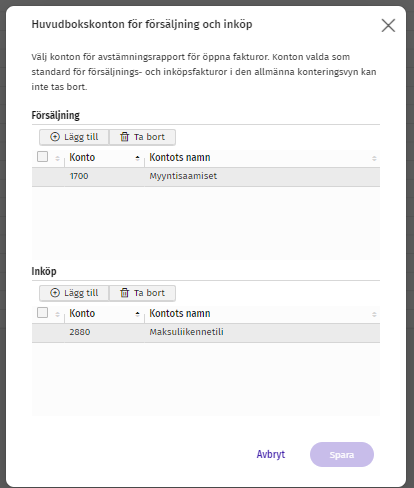The image size is (414, 488).
Task: Click the trash icon in Inköp Ta bort
Action: (x=124, y=293)
